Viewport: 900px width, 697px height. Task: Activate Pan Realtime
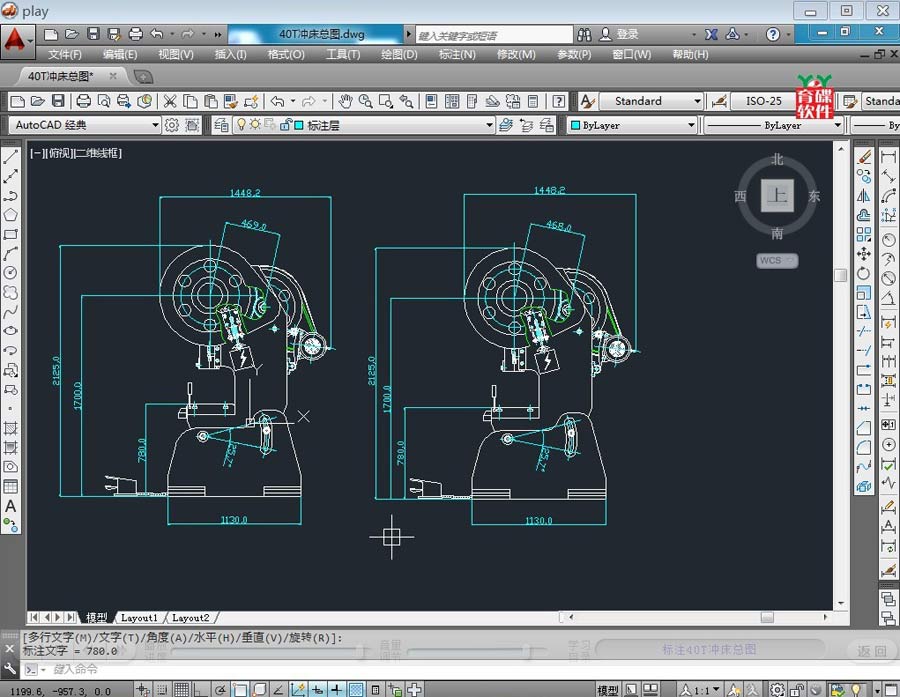pyautogui.click(x=346, y=101)
